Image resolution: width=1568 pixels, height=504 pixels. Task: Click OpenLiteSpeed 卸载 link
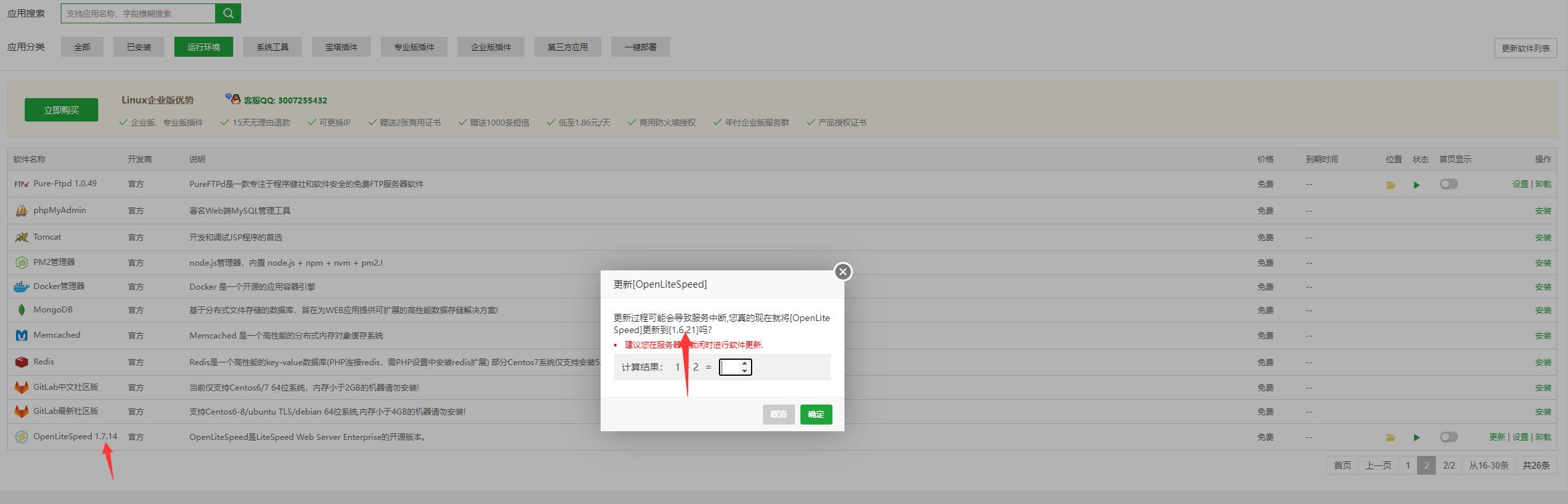[x=1543, y=437]
